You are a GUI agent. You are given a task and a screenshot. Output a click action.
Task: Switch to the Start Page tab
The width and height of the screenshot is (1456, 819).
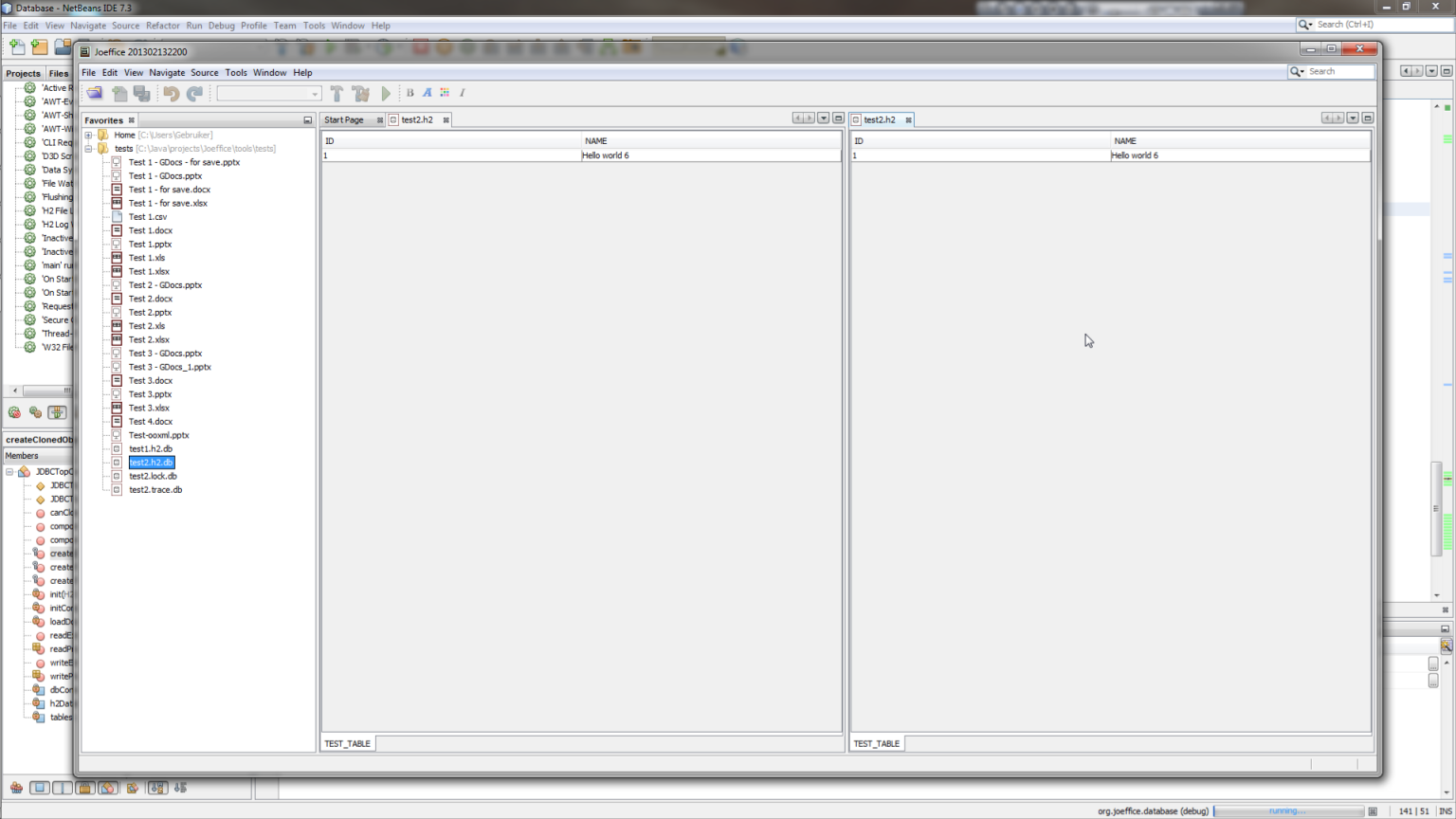click(344, 119)
